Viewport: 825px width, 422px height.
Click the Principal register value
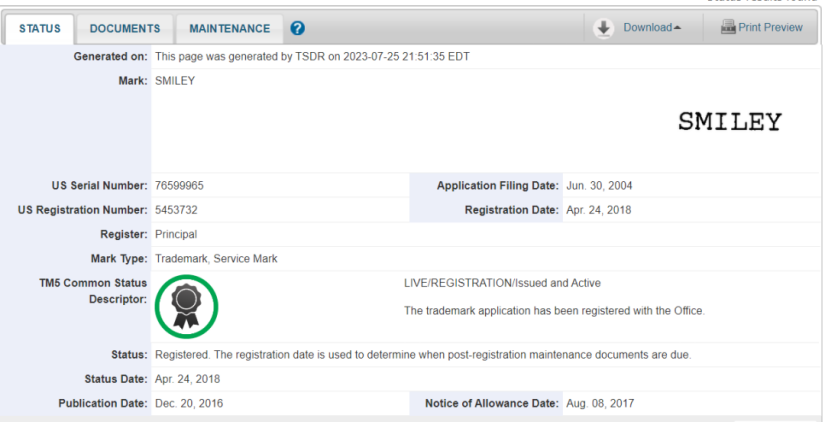click(176, 235)
